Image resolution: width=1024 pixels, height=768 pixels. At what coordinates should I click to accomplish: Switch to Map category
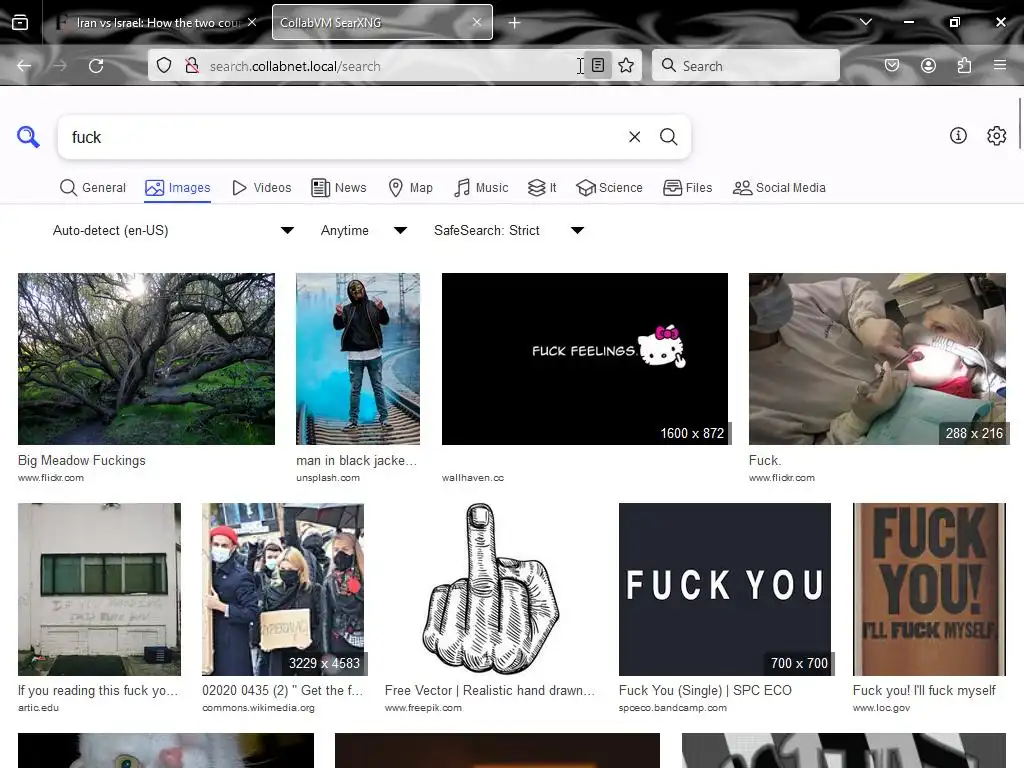411,188
